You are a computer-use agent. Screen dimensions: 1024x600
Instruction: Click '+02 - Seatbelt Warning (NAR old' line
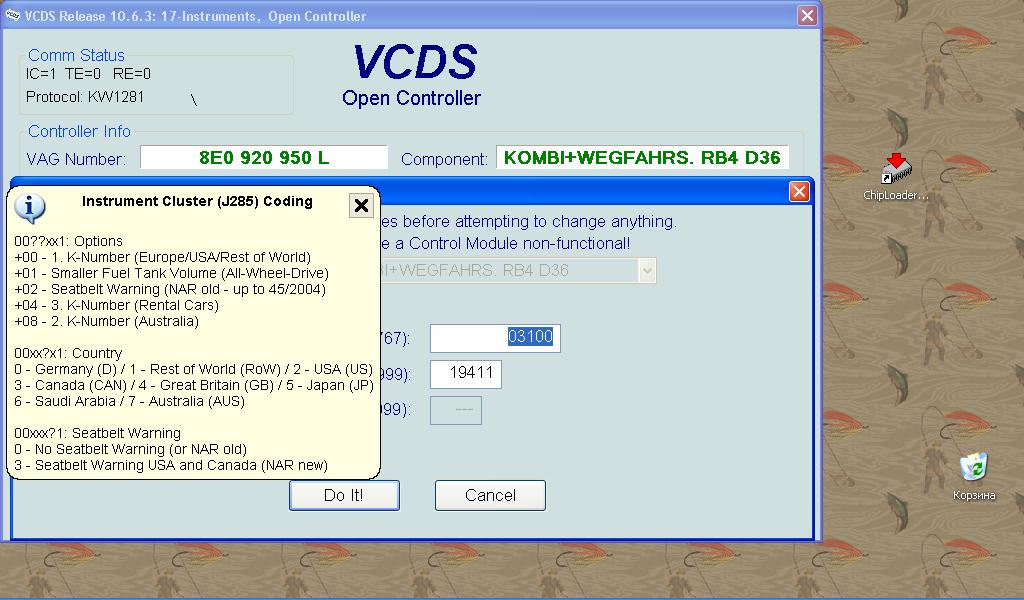pos(170,289)
